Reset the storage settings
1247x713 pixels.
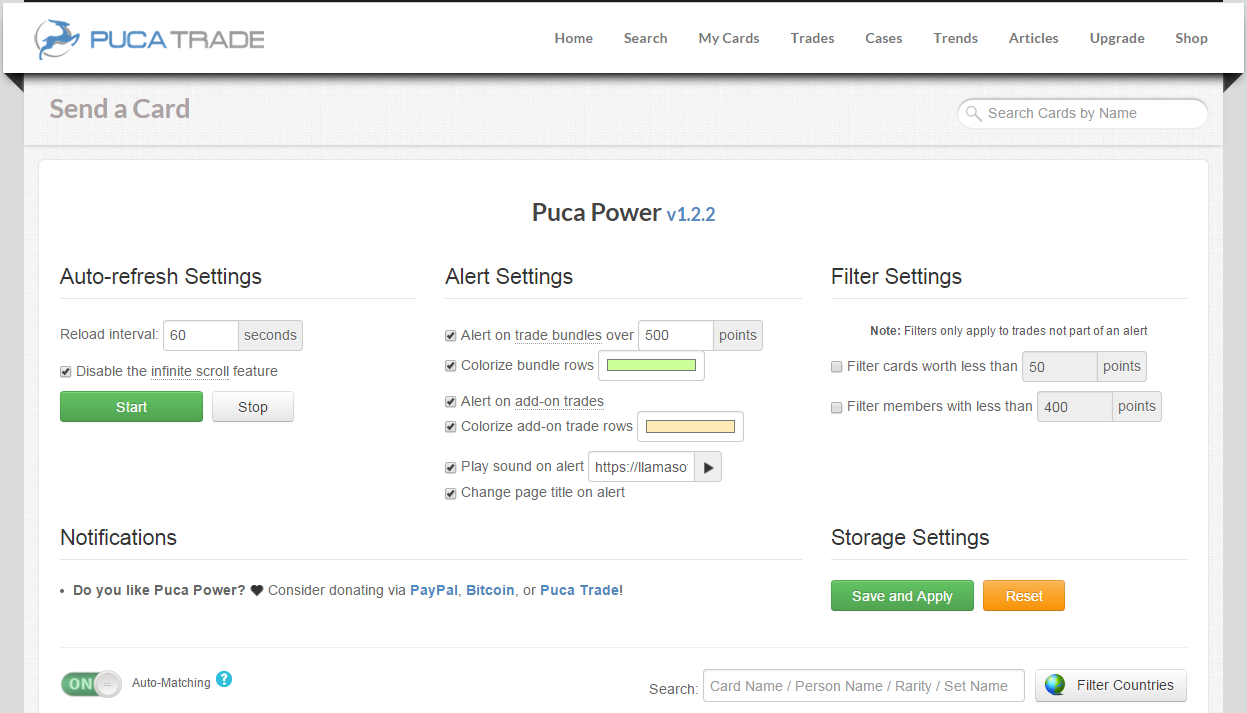pos(1024,596)
